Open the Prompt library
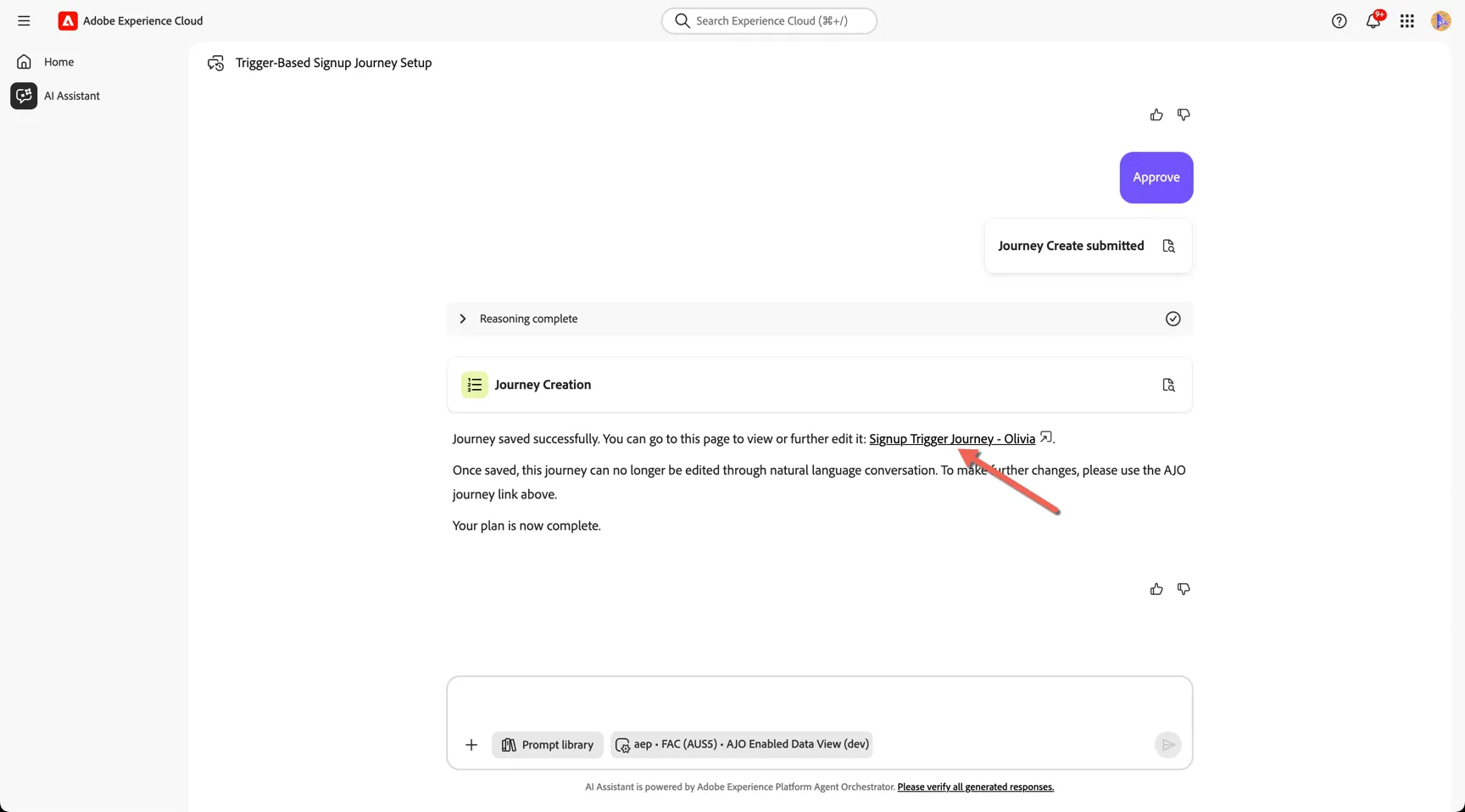 tap(548, 745)
